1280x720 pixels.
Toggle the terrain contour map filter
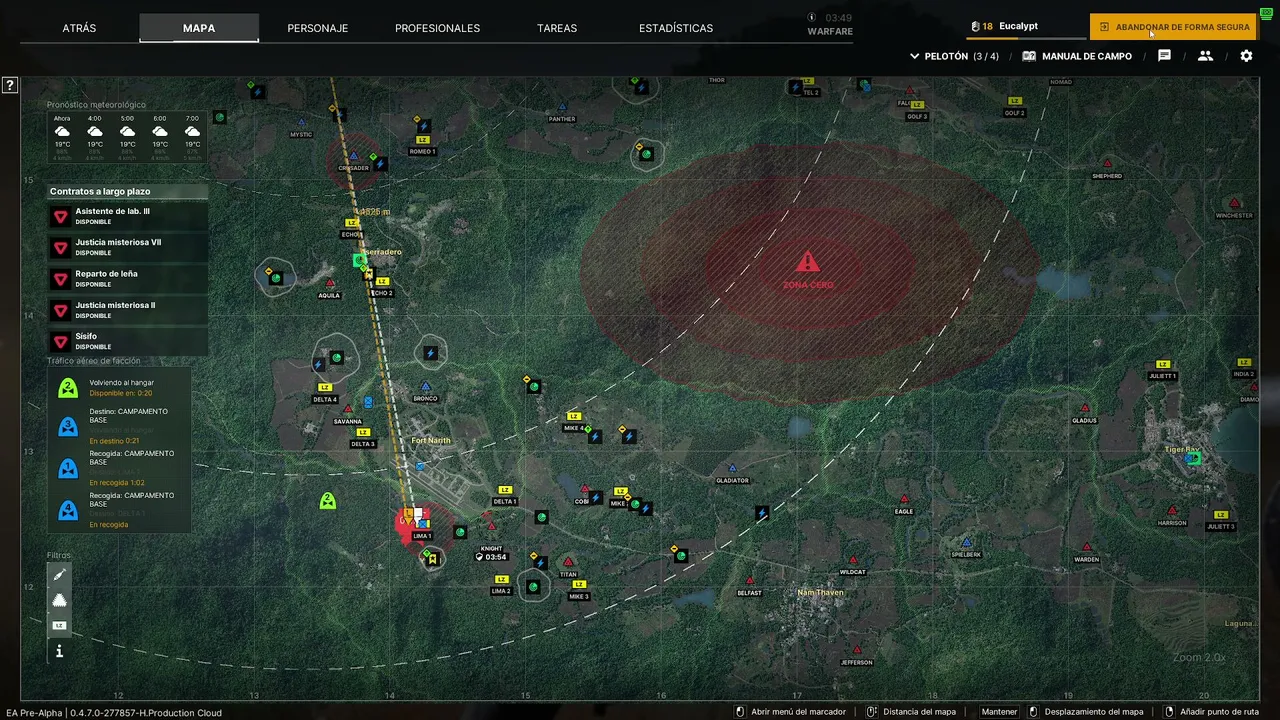(59, 600)
